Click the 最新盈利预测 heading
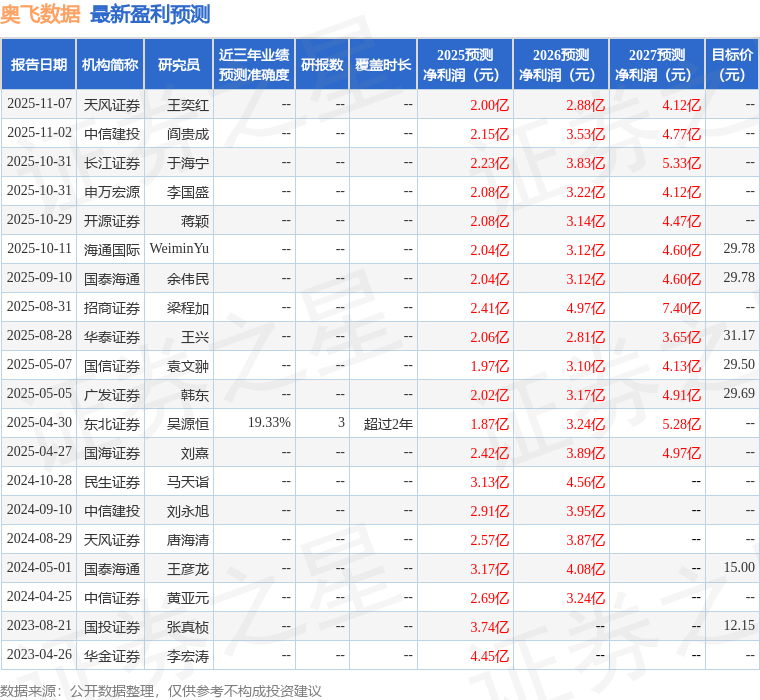Image resolution: width=760 pixels, height=700 pixels. coord(150,14)
